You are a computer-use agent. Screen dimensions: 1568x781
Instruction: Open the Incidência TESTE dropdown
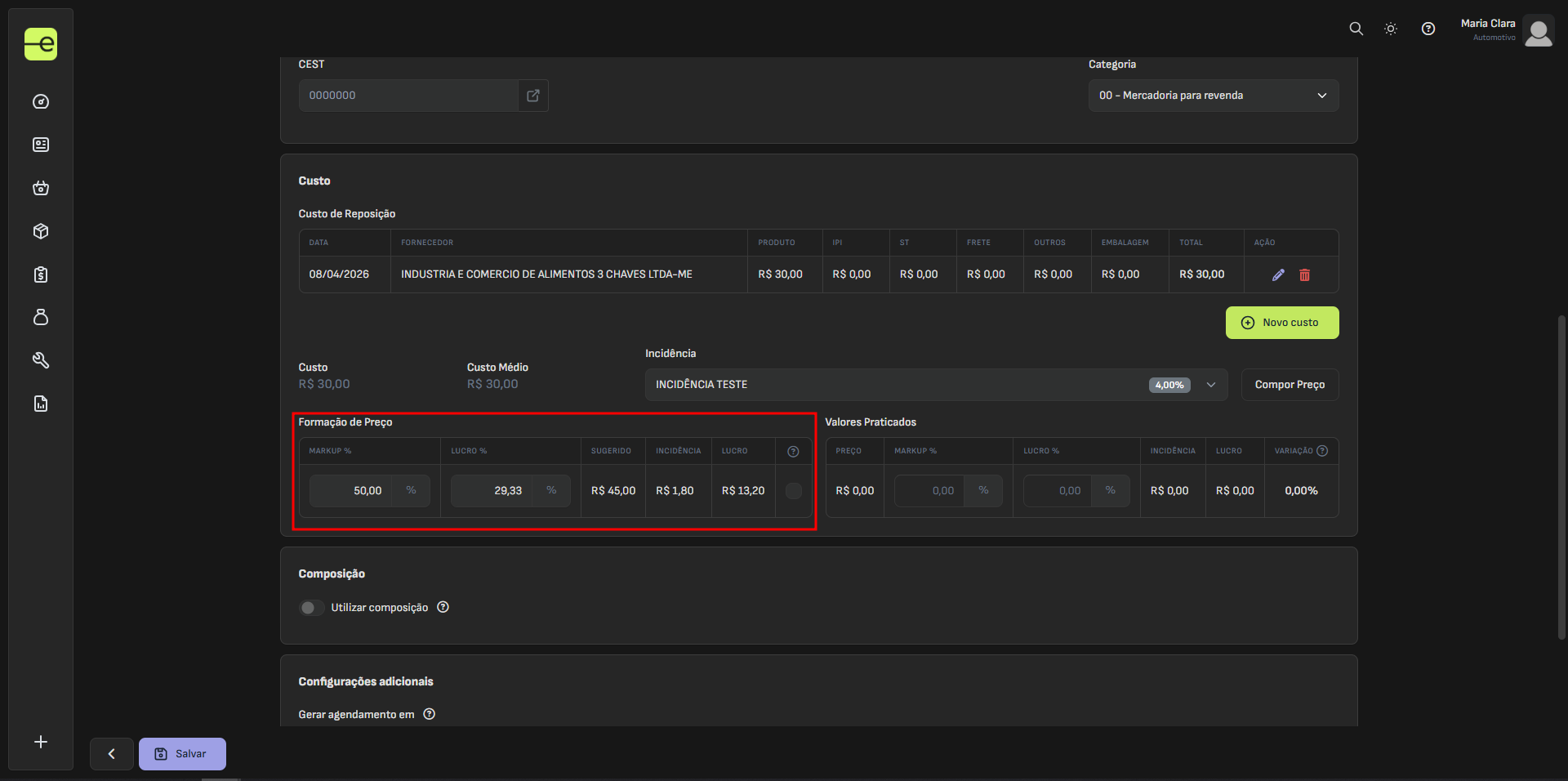(935, 385)
